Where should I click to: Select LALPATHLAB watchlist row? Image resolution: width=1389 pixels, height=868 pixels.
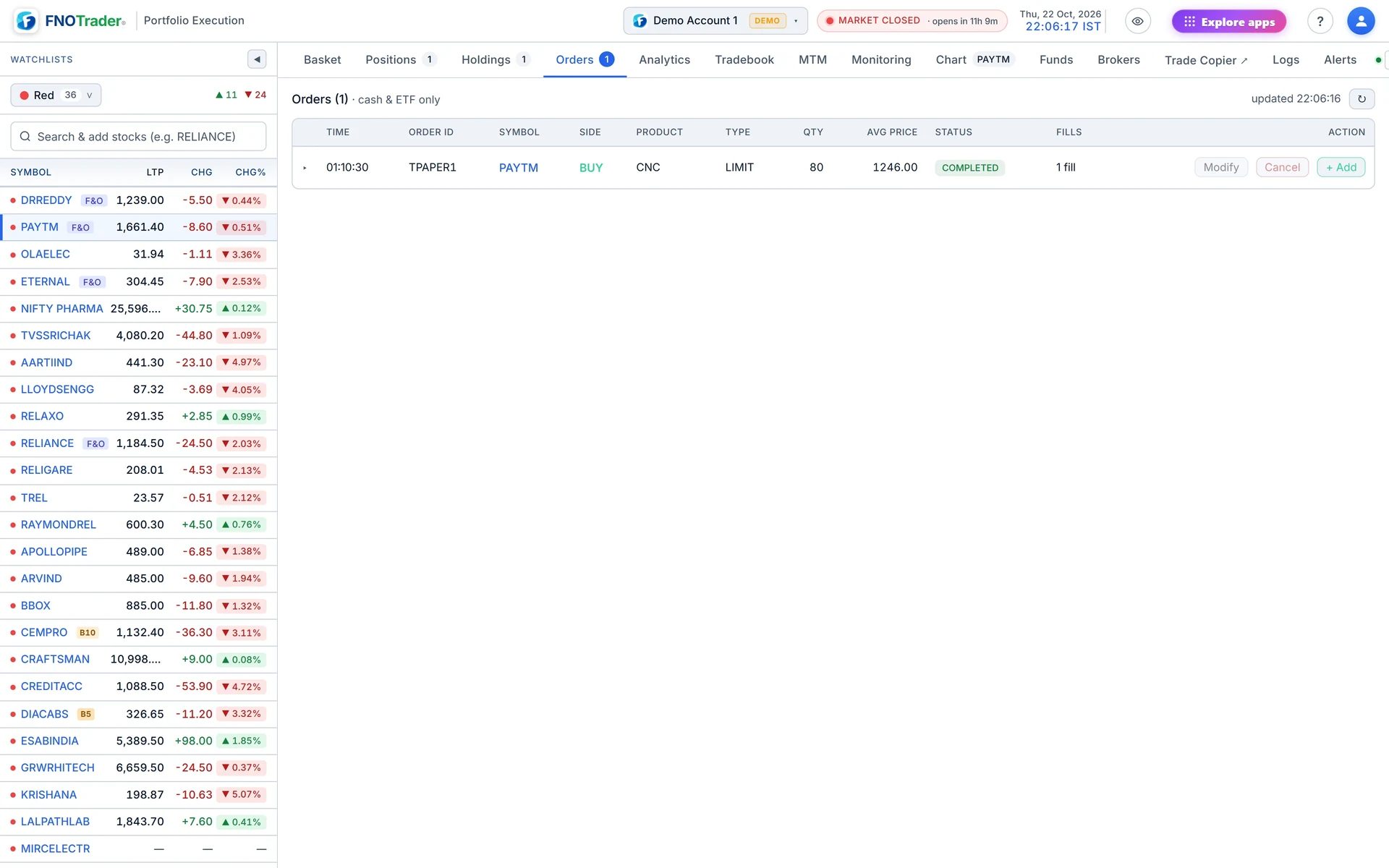coord(138,822)
